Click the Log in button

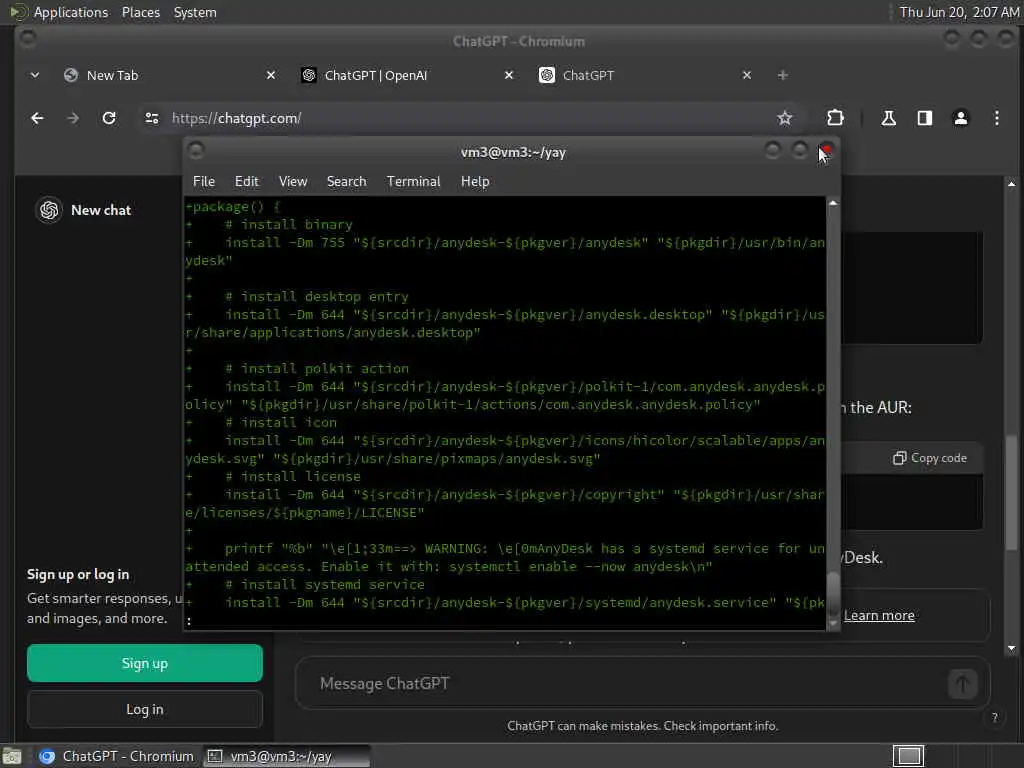pyautogui.click(x=145, y=709)
